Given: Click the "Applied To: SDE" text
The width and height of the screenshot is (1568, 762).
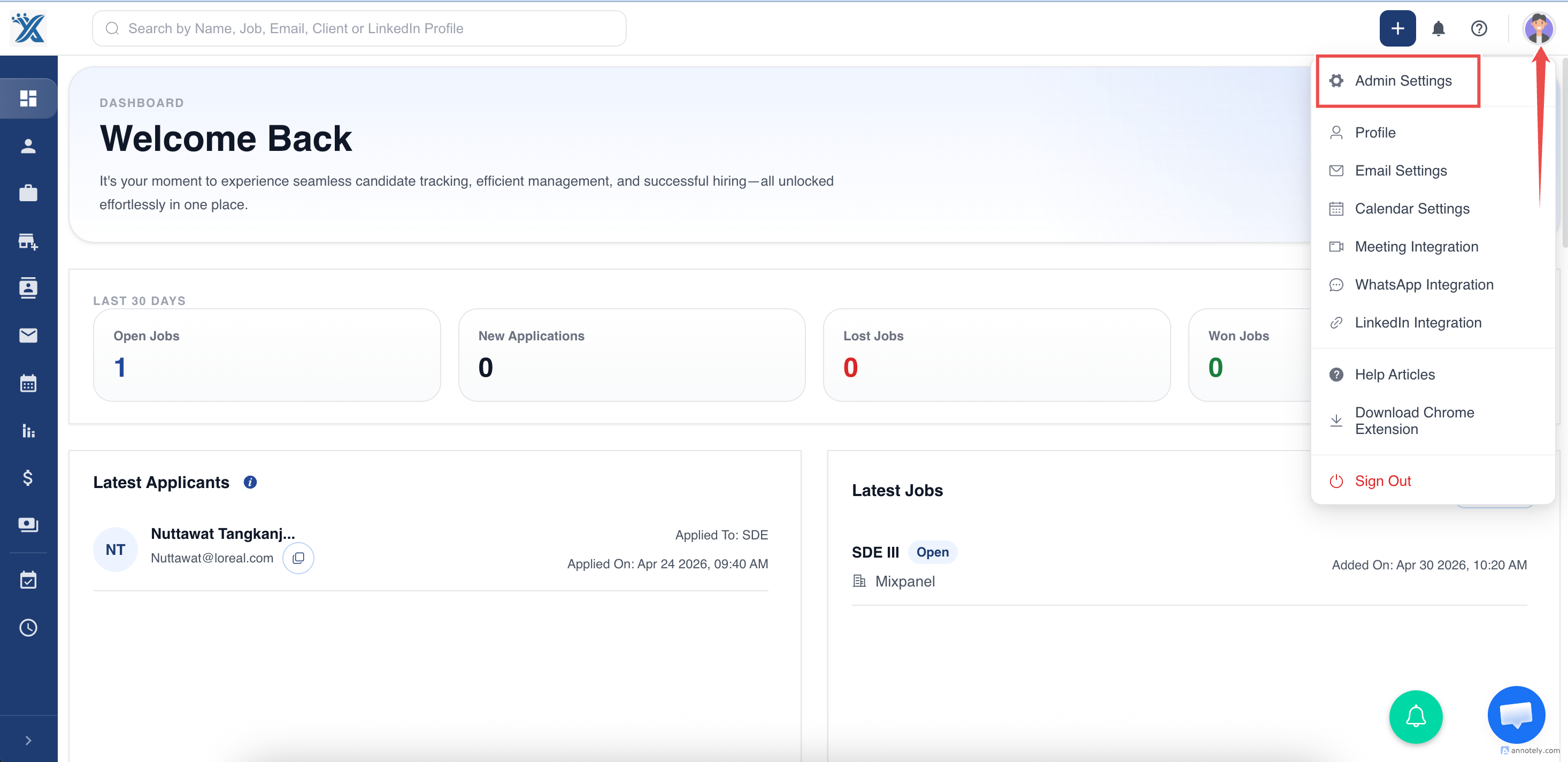Looking at the screenshot, I should (x=721, y=535).
